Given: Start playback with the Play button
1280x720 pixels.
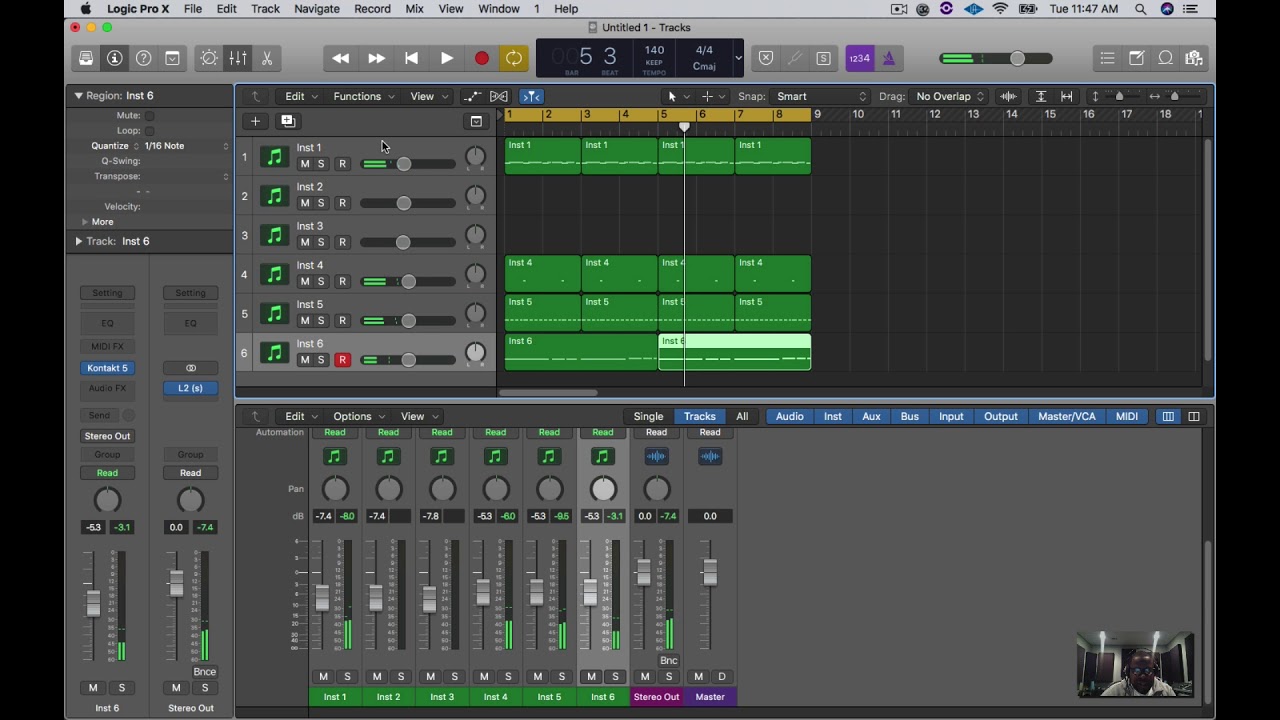Looking at the screenshot, I should coord(447,58).
